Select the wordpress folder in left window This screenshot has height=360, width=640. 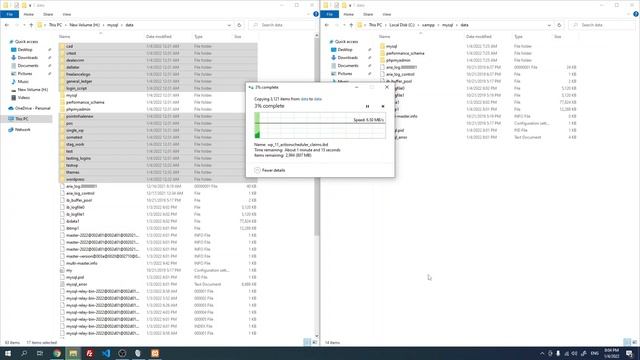pyautogui.click(x=75, y=179)
